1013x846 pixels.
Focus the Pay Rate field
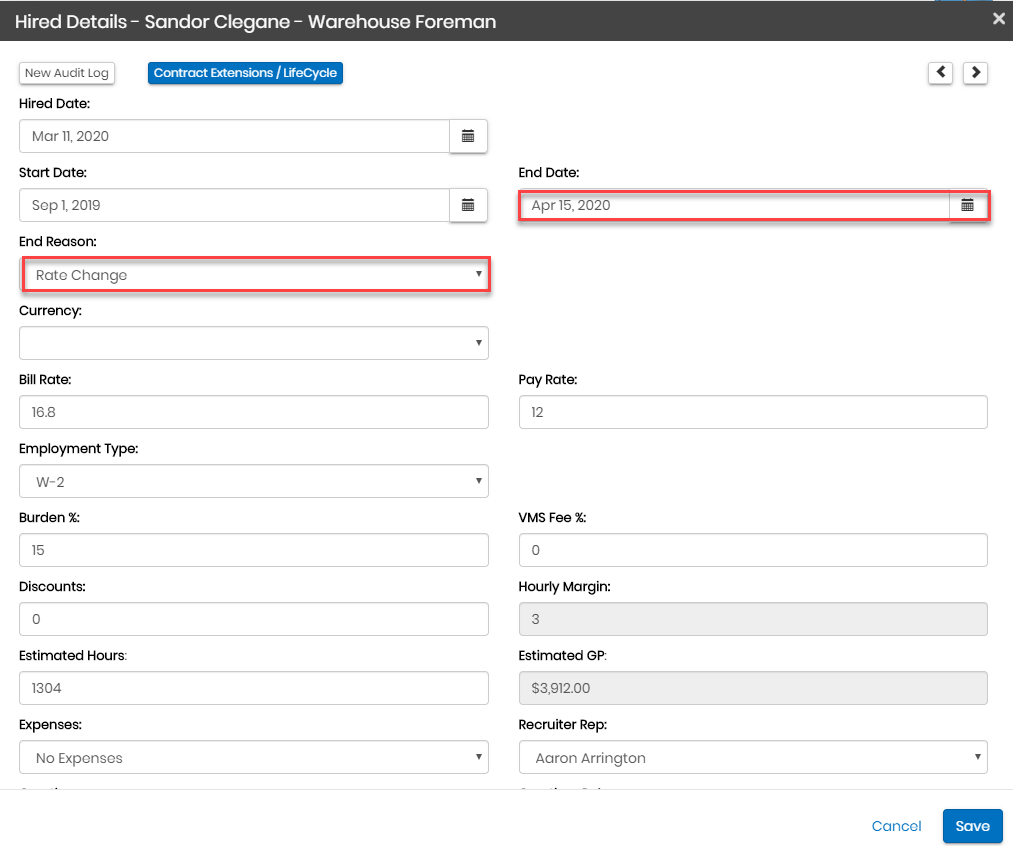click(x=753, y=412)
